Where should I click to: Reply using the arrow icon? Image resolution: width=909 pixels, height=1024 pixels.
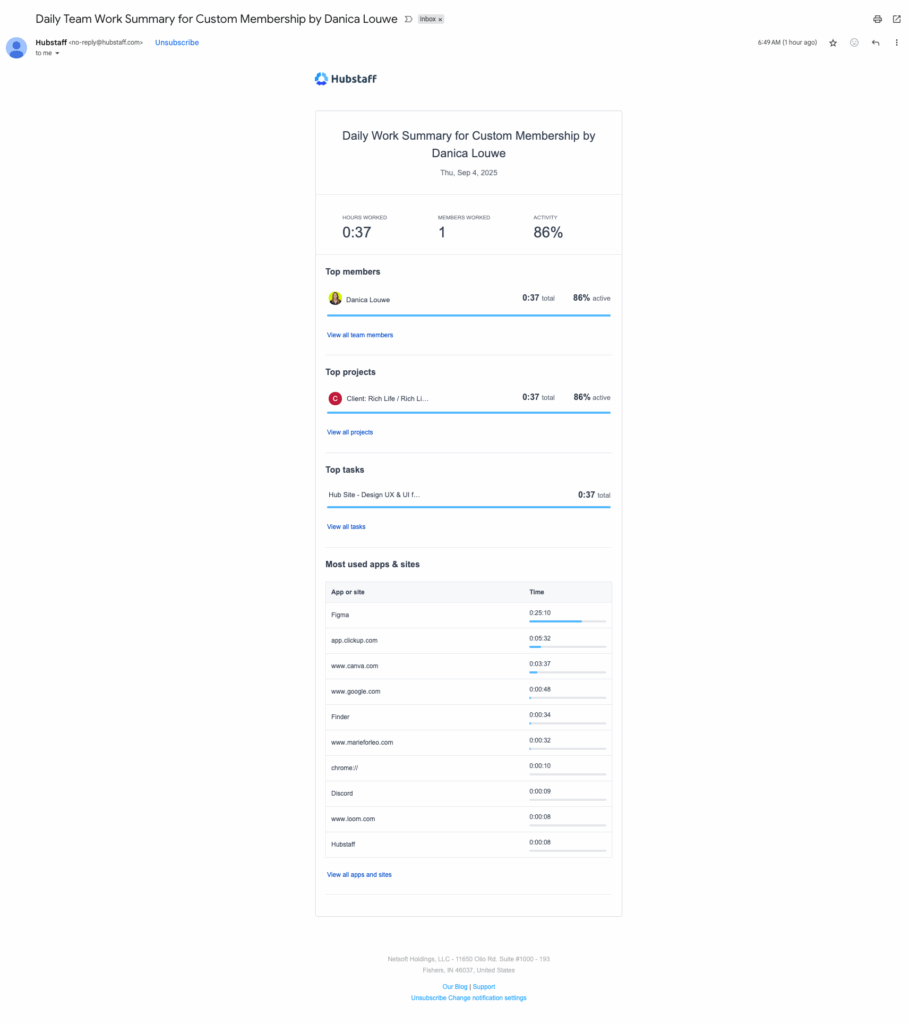pos(876,42)
